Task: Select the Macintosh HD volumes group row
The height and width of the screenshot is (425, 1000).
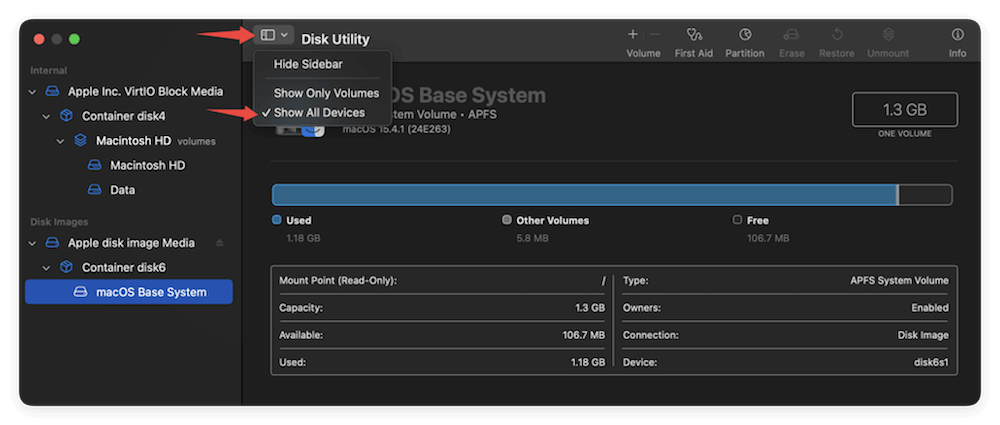Action: click(129, 141)
